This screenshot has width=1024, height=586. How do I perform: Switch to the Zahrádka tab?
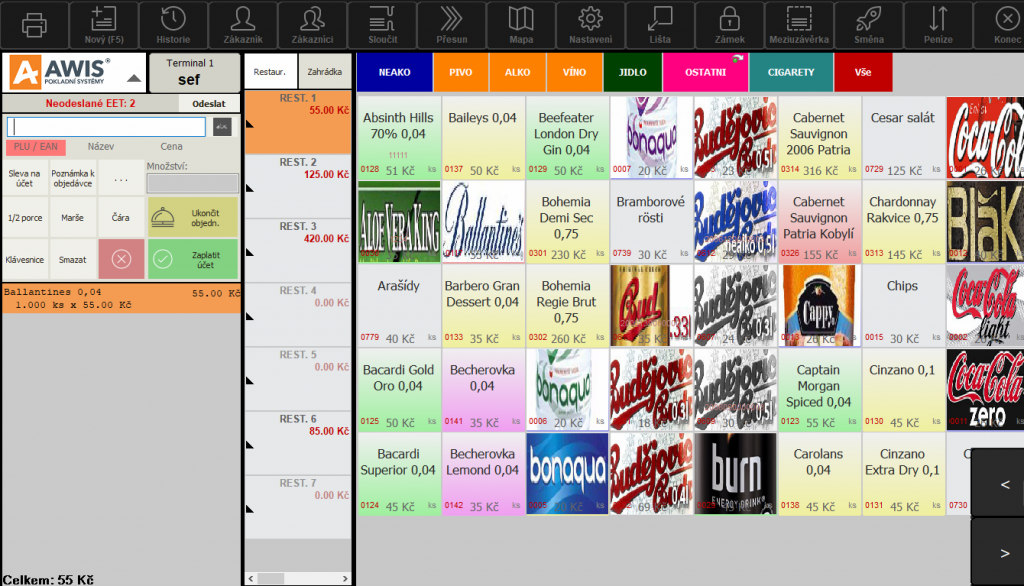(325, 72)
